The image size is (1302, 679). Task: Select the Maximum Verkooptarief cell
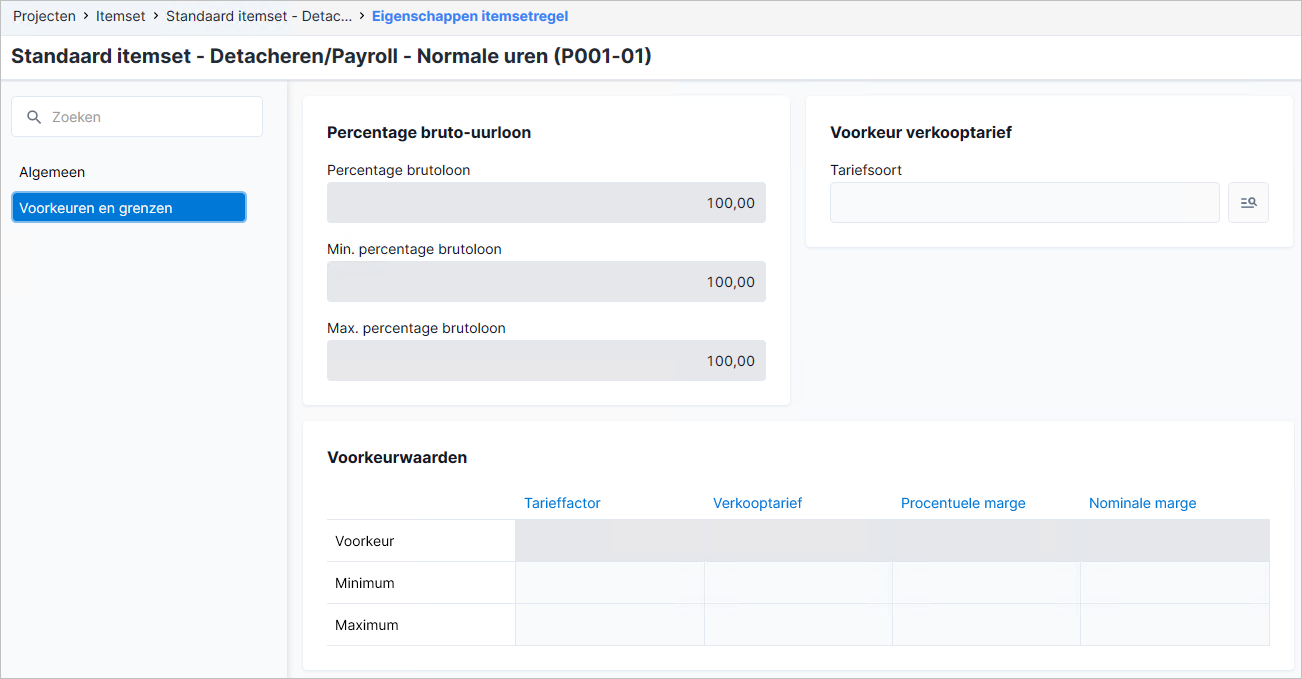click(x=798, y=625)
